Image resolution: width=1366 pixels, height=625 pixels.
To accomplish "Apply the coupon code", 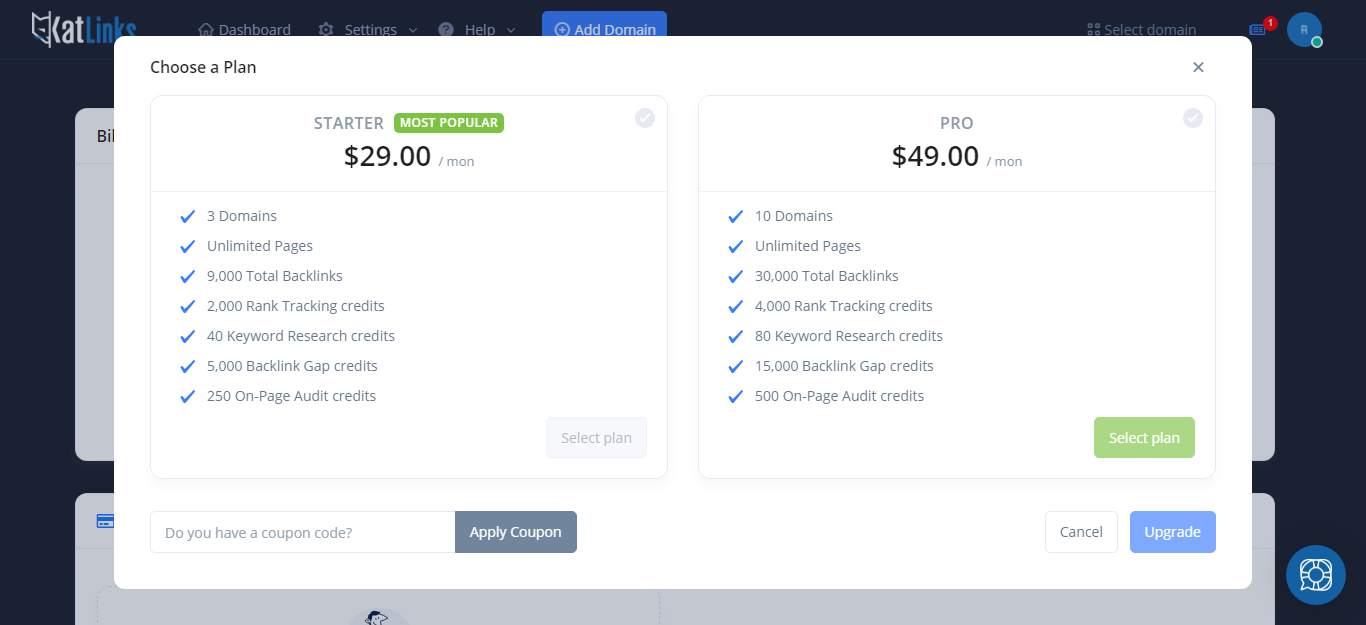I will coord(516,532).
